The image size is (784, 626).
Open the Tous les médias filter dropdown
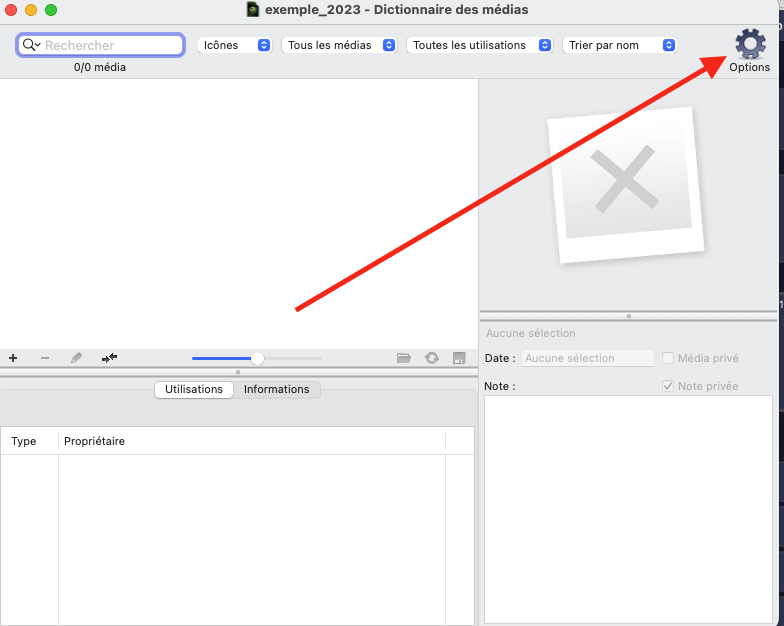pyautogui.click(x=339, y=45)
